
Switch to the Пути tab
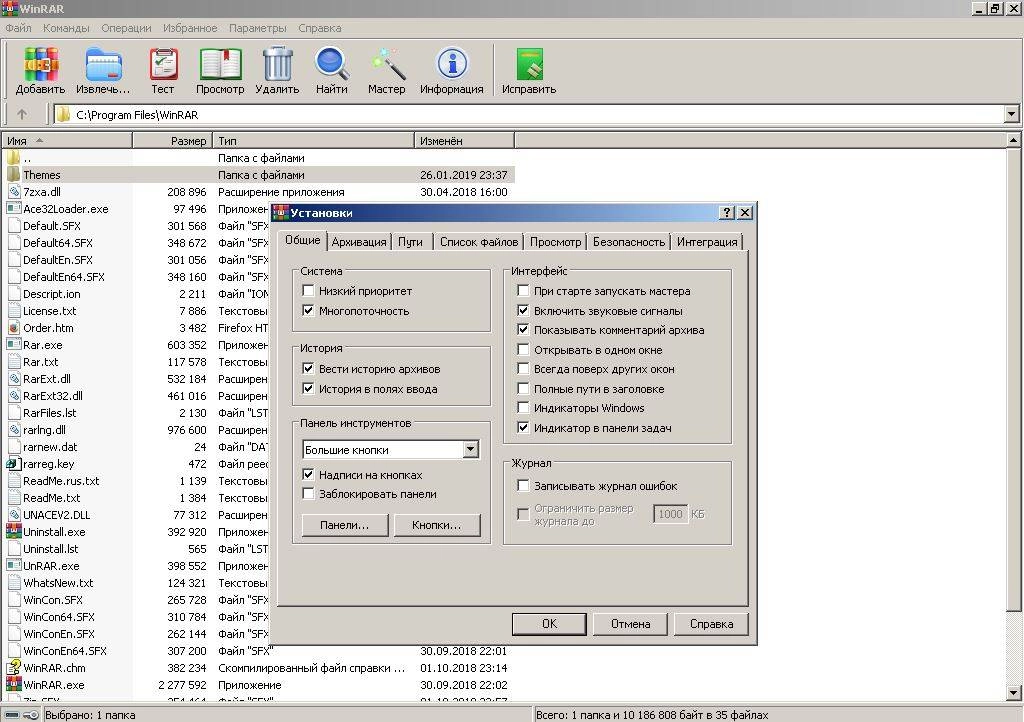(x=410, y=242)
